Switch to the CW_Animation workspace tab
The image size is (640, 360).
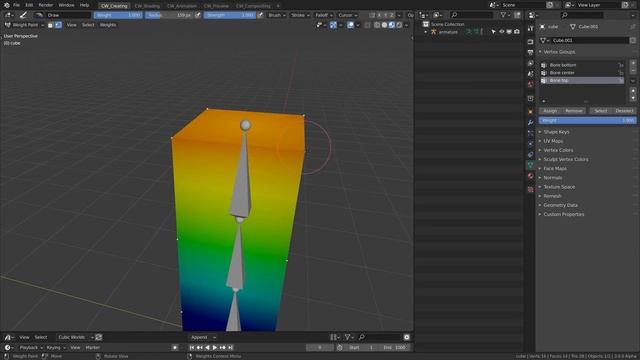point(182,6)
